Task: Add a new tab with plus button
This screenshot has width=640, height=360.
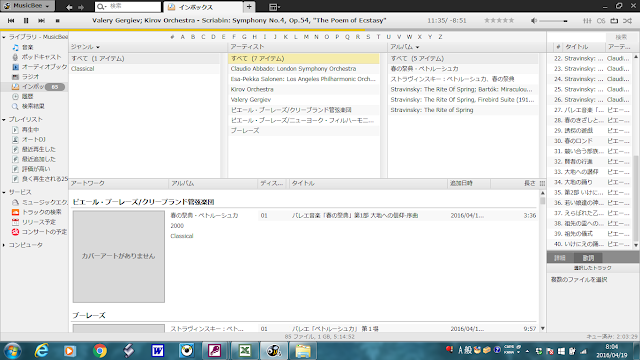Action: pyautogui.click(x=249, y=7)
